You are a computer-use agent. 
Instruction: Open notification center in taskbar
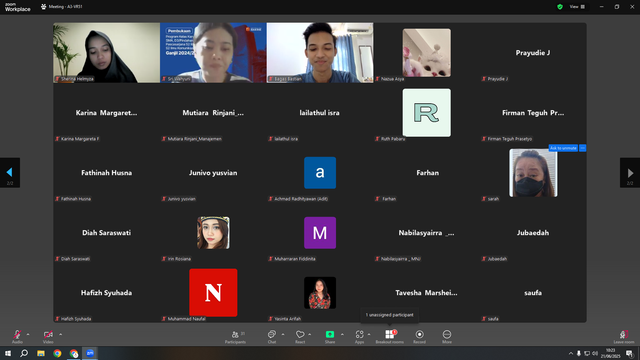pos(629,353)
